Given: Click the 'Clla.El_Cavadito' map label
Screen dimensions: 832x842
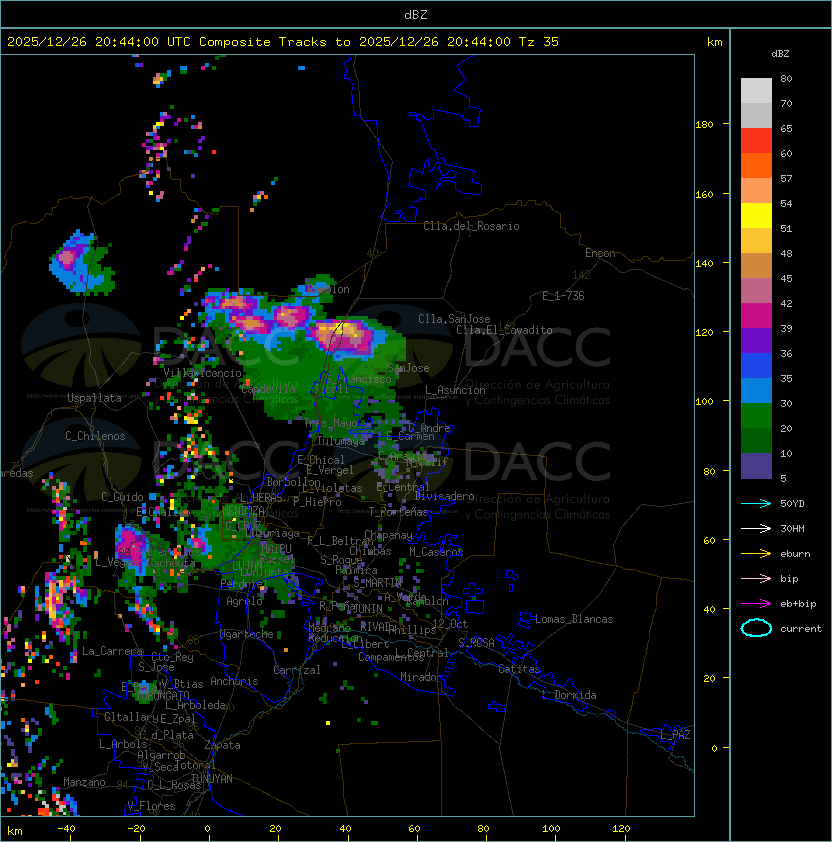Looking at the screenshot, I should coord(504,330).
